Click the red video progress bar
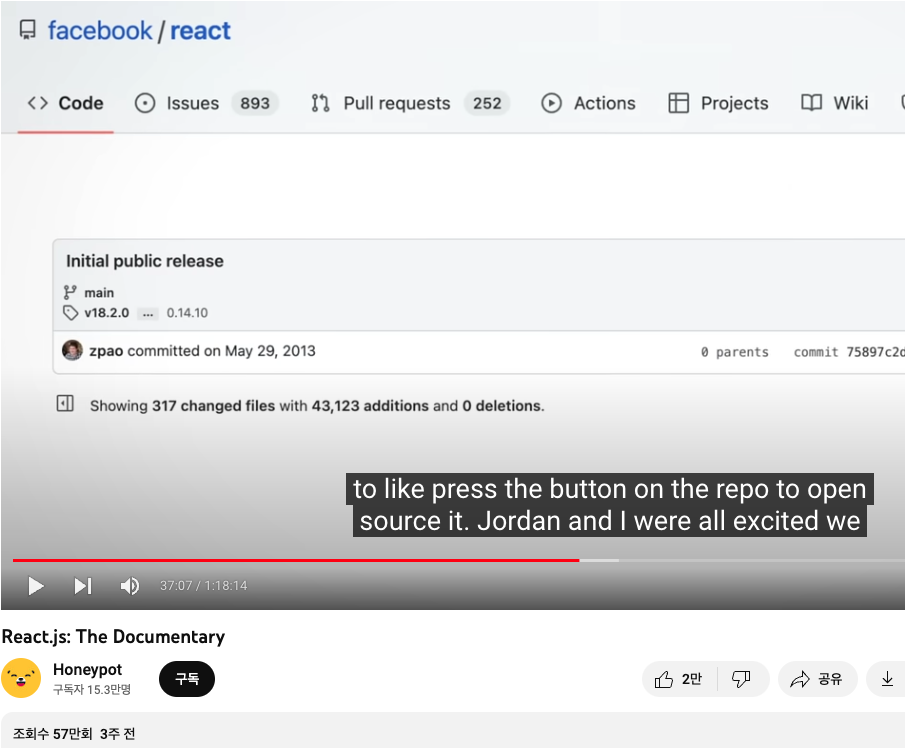 click(300, 561)
